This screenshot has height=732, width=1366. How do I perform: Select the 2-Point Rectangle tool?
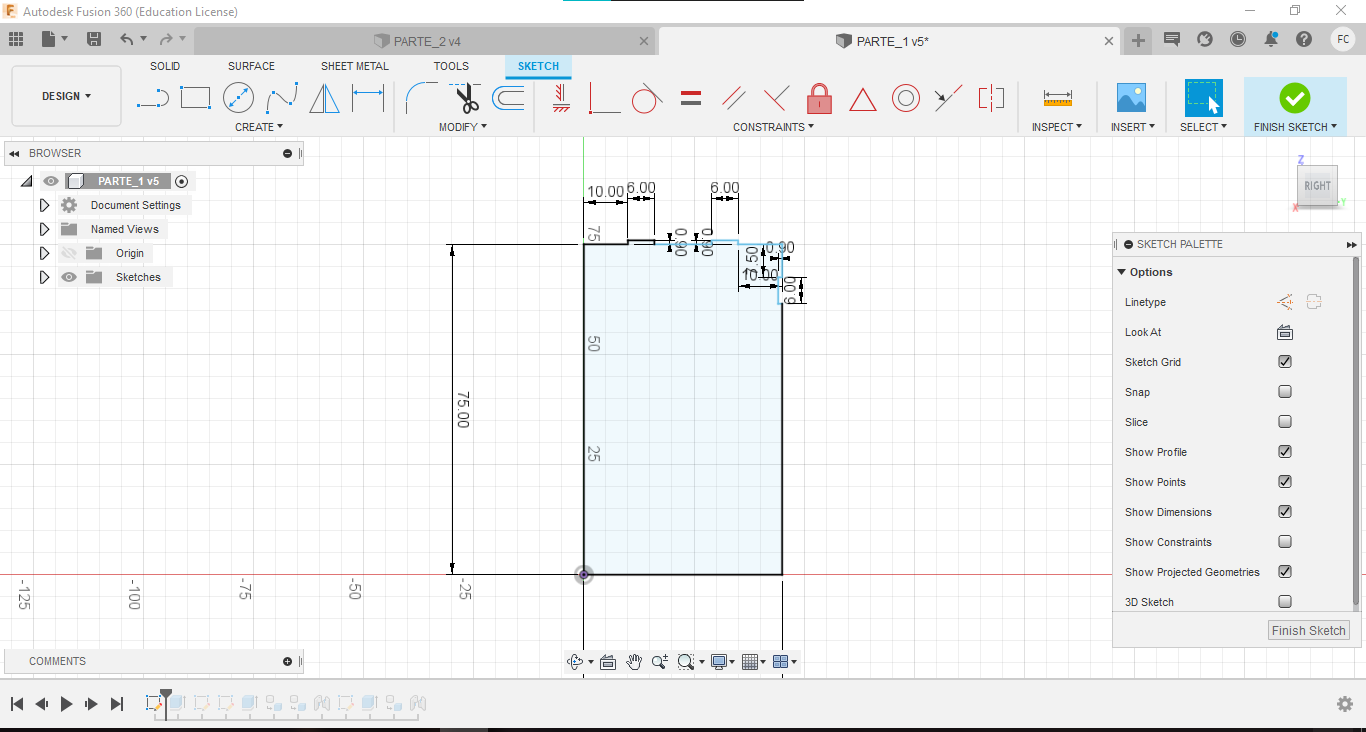(x=195, y=98)
